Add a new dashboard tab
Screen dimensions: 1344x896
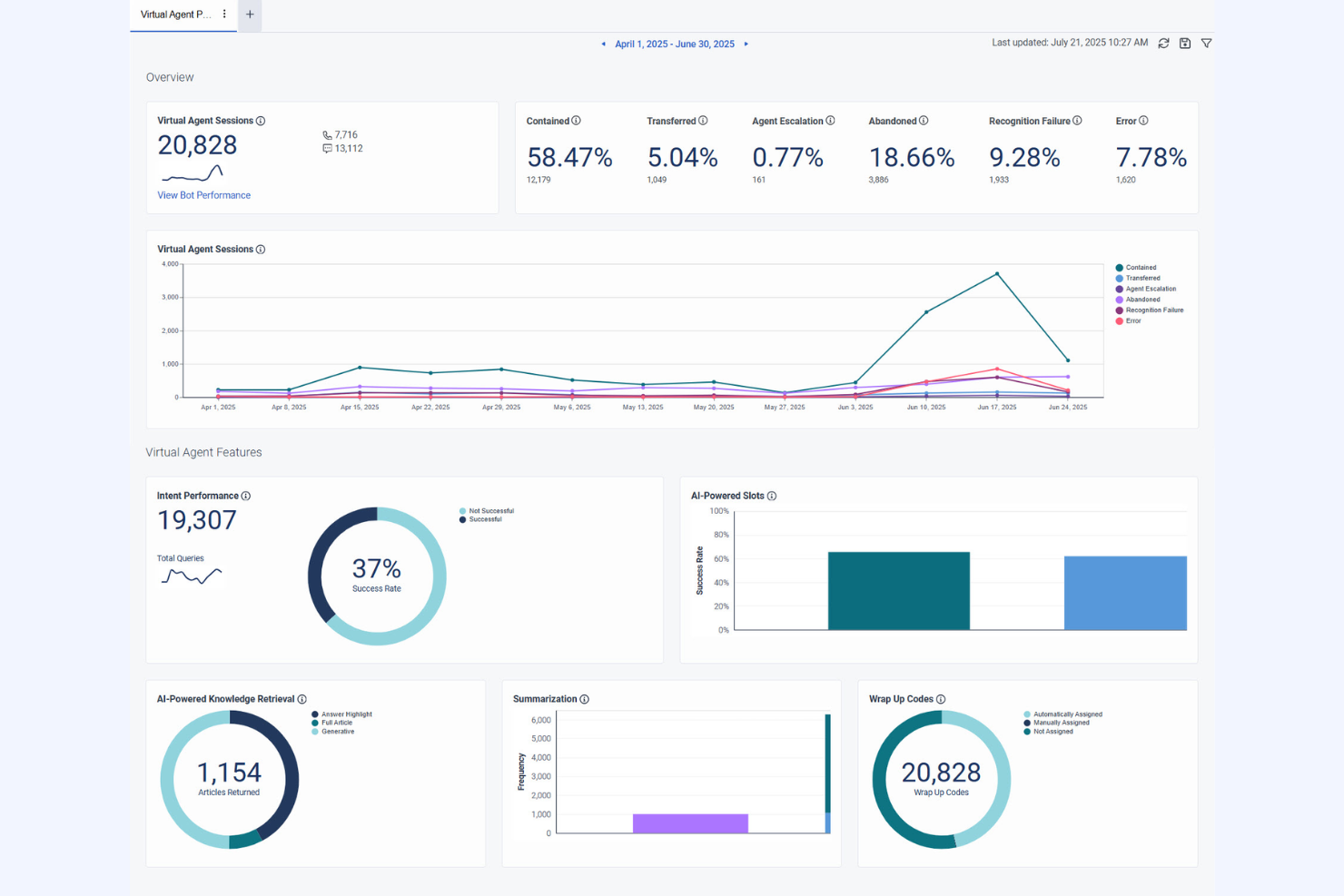[250, 15]
